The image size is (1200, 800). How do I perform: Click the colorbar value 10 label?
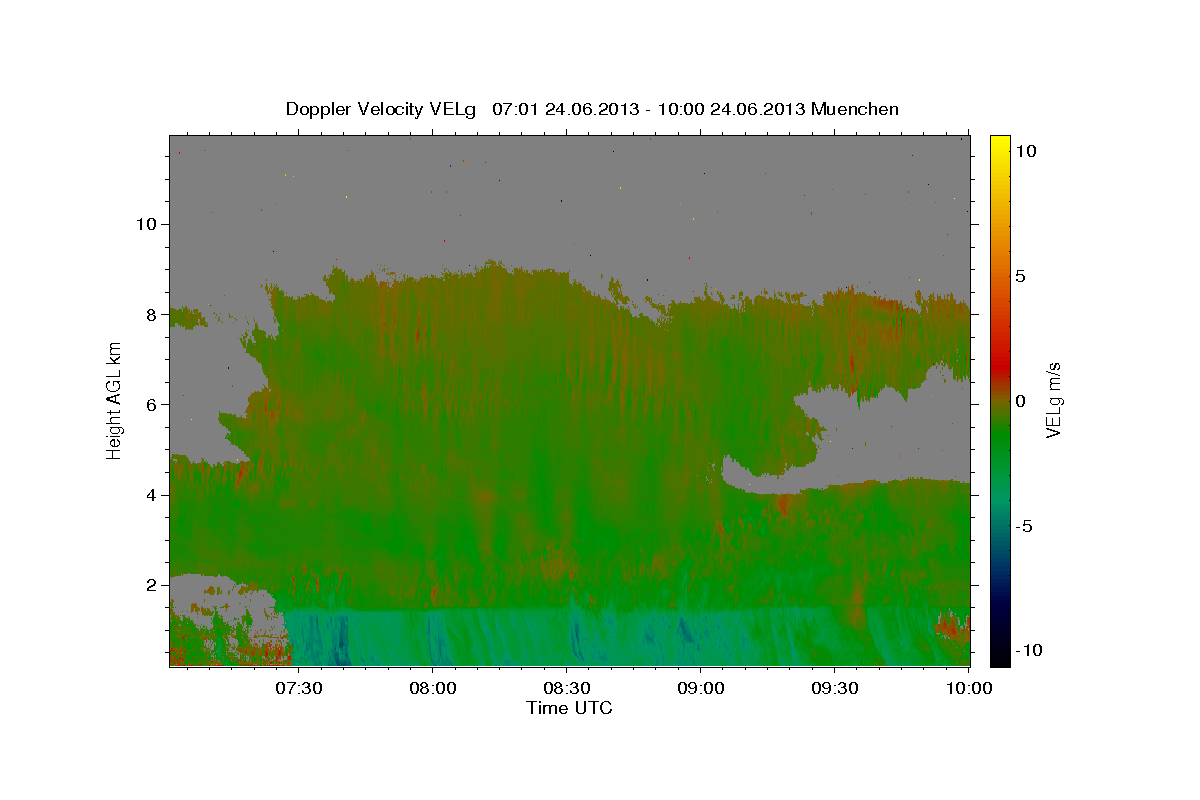[x=1025, y=150]
